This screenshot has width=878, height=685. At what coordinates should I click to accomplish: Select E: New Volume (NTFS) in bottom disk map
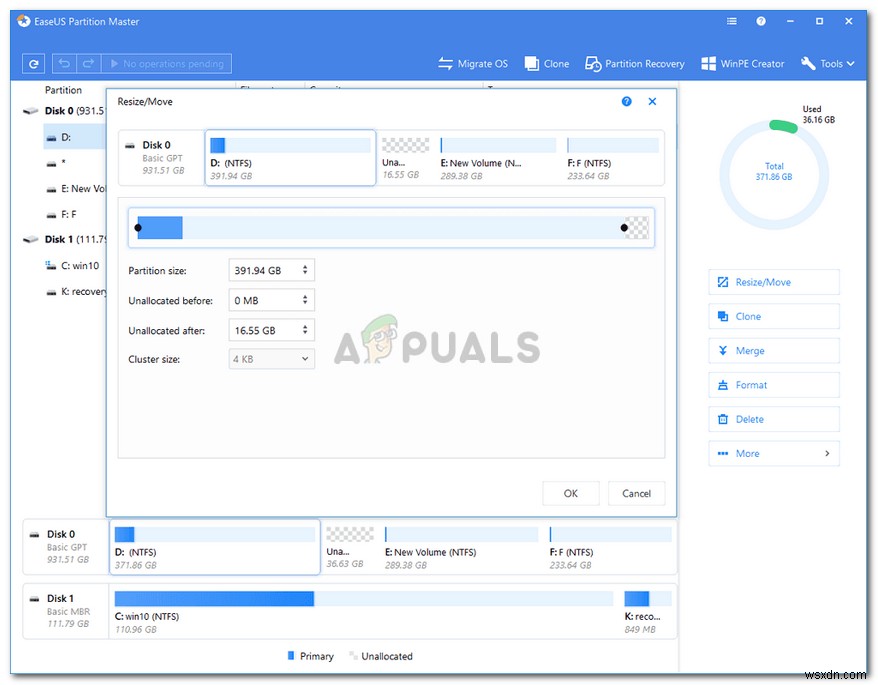click(461, 548)
